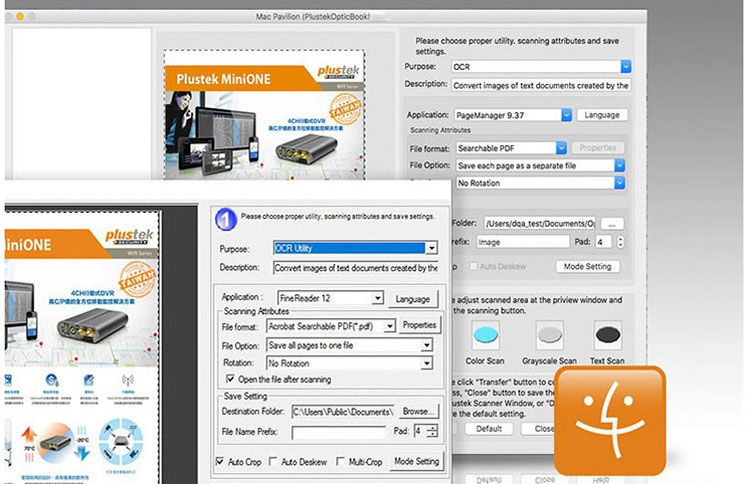Enable Multi-Crop checkbox
The width and height of the screenshot is (750, 484).
340,462
